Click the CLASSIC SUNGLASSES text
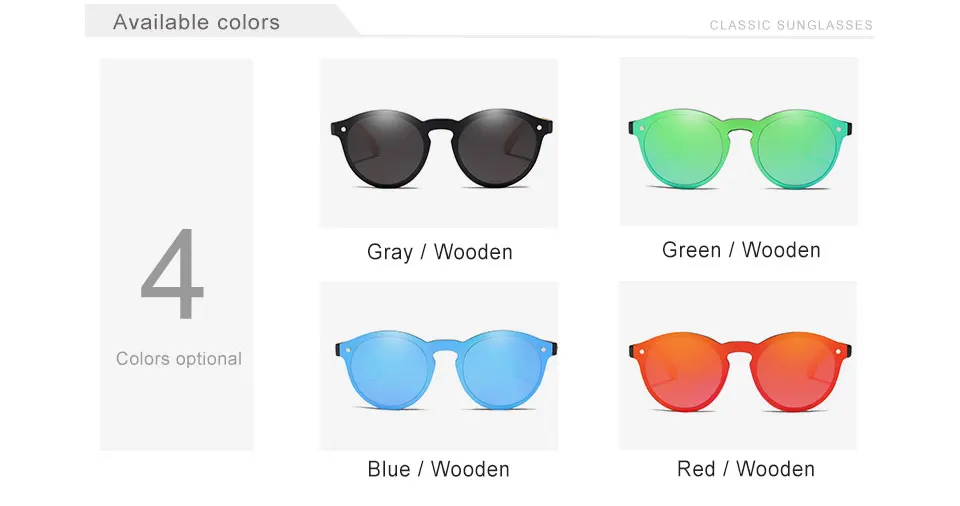Screen dimensions: 960x506 click(x=791, y=25)
